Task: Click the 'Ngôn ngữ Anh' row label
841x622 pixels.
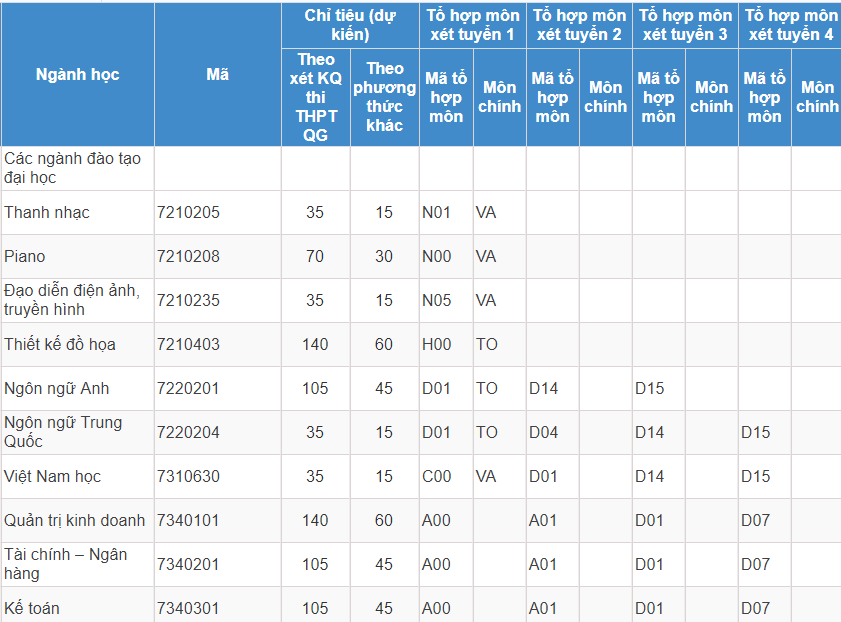Action: pyautogui.click(x=57, y=388)
